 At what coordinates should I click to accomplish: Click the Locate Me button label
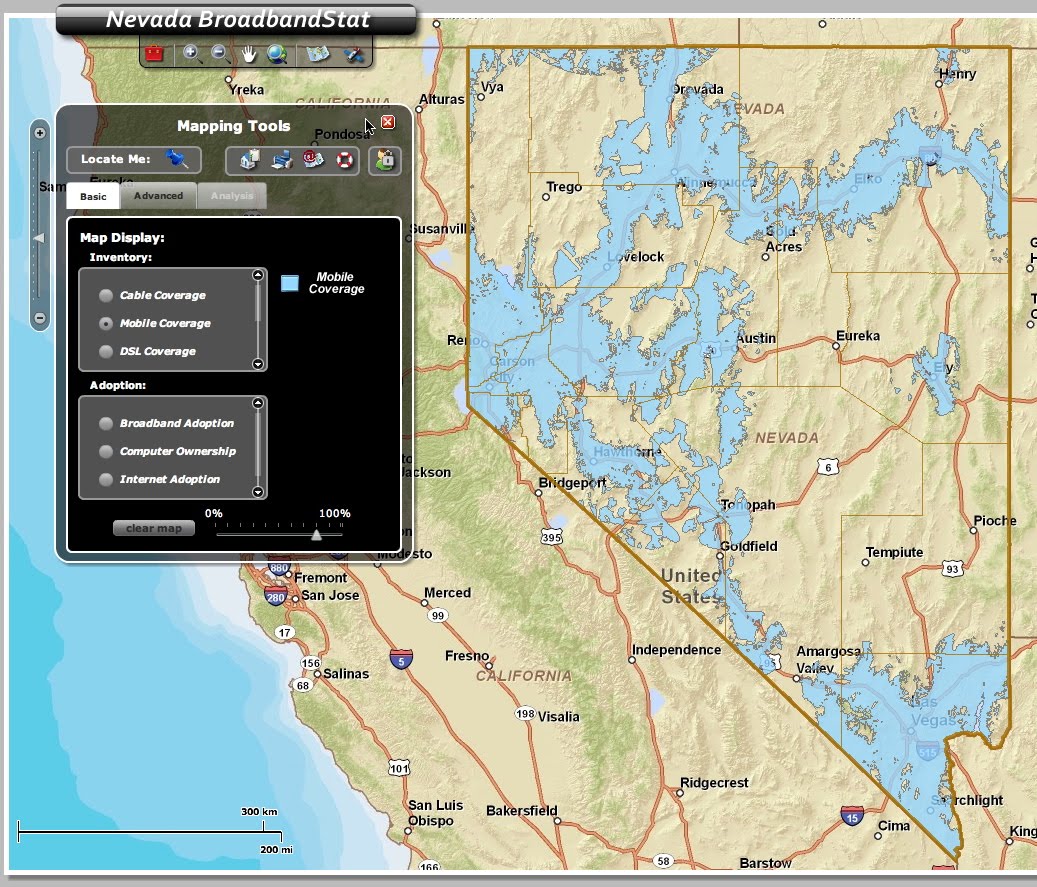(x=116, y=159)
